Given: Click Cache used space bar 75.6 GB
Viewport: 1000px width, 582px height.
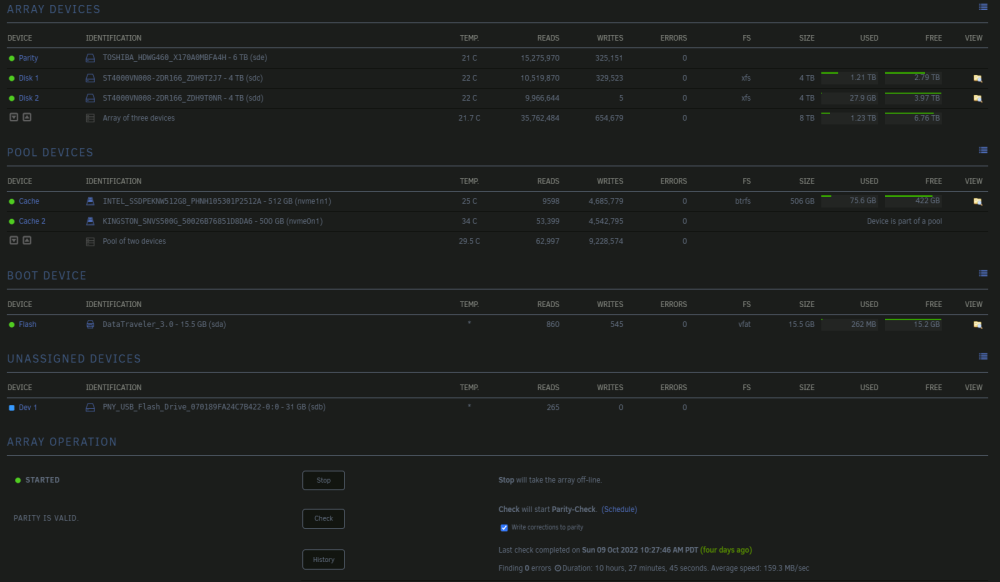Looking at the screenshot, I should pos(849,201).
